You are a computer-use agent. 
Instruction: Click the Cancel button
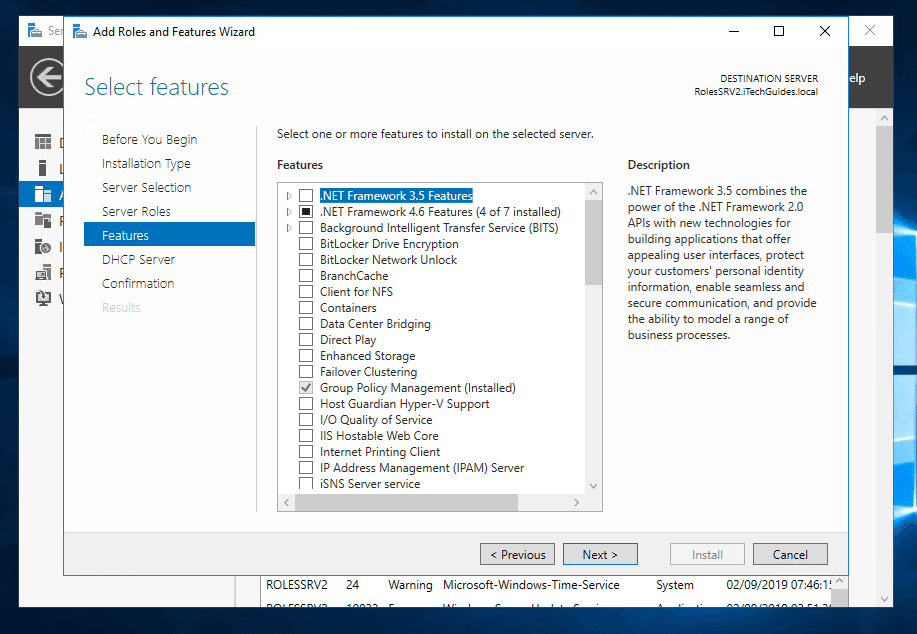pyautogui.click(x=790, y=554)
